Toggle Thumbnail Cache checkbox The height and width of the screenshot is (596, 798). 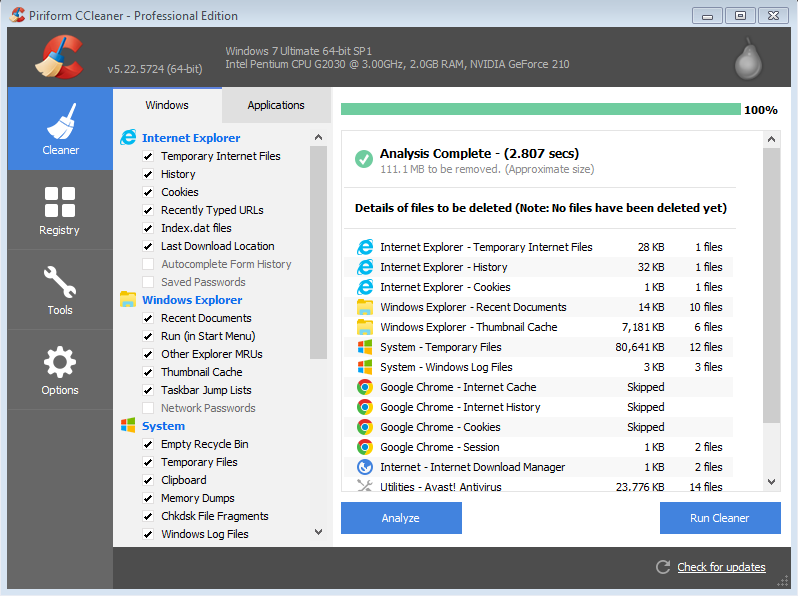tap(148, 372)
